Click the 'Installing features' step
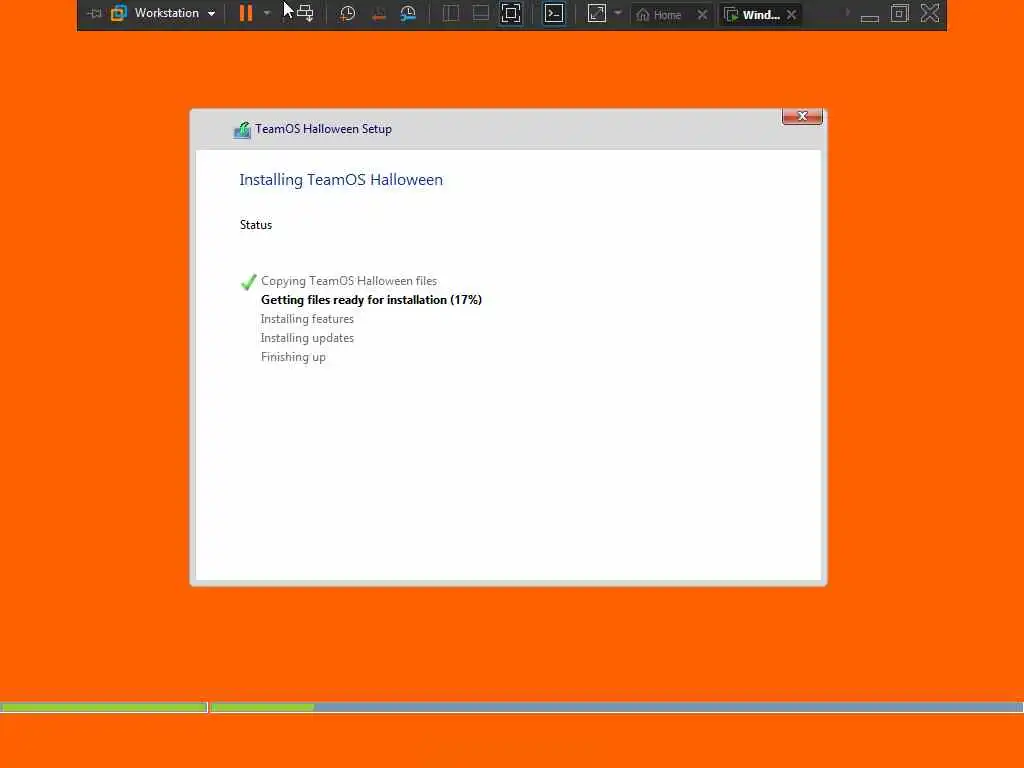 [x=307, y=319]
